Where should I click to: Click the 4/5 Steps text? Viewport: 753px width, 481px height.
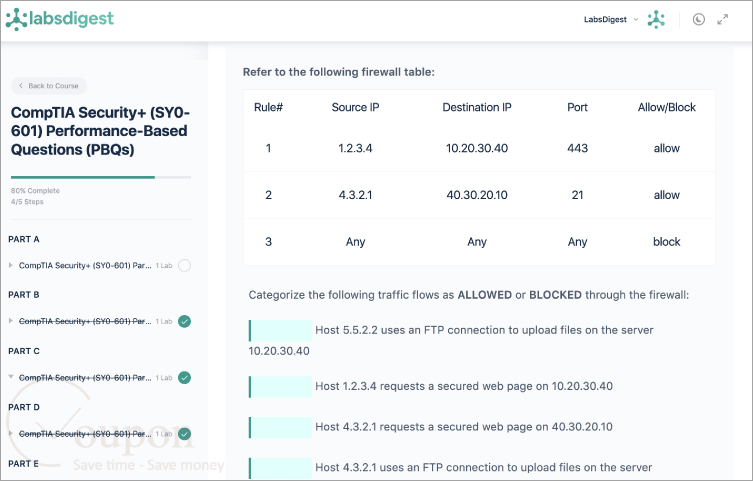click(x=27, y=202)
